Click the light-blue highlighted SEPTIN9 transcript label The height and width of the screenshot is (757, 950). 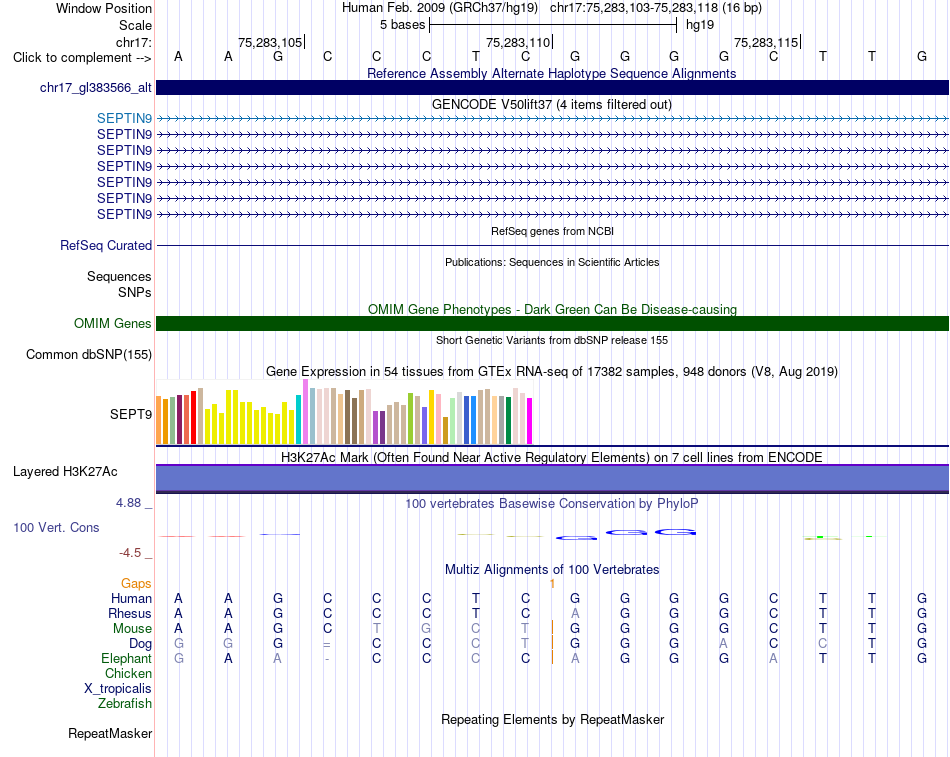[x=124, y=118]
